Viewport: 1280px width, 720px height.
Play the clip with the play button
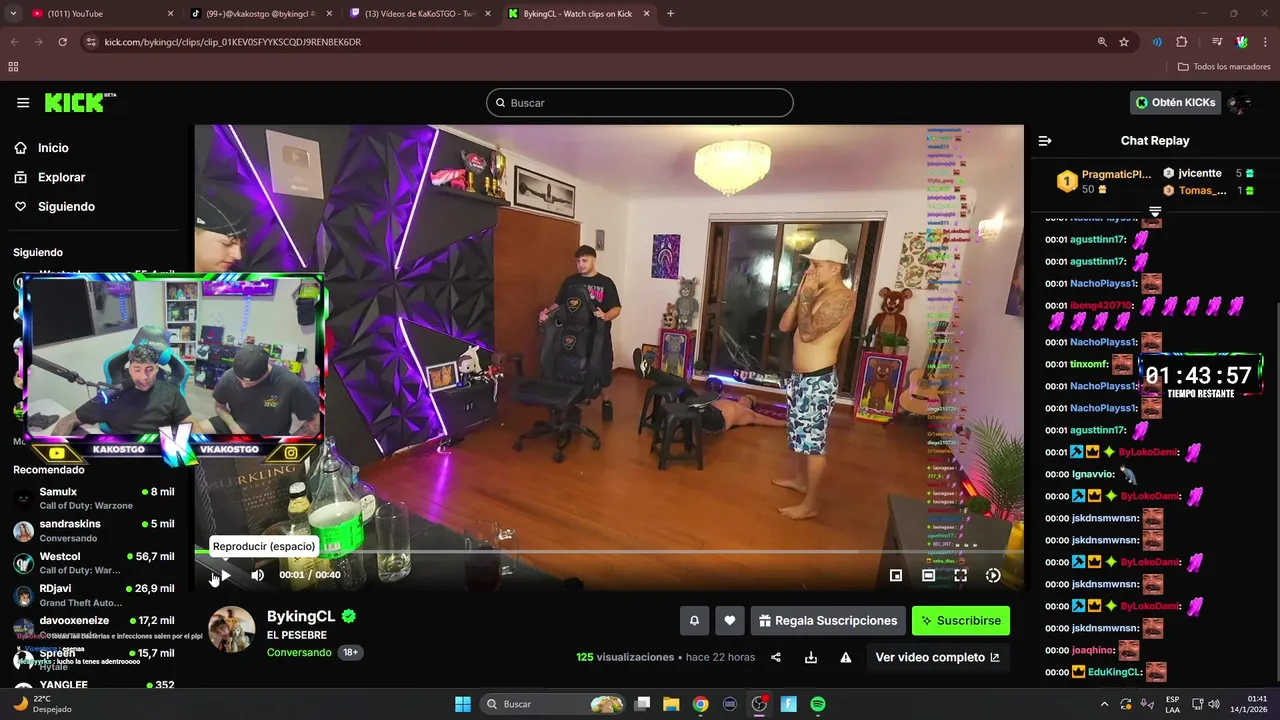225,575
